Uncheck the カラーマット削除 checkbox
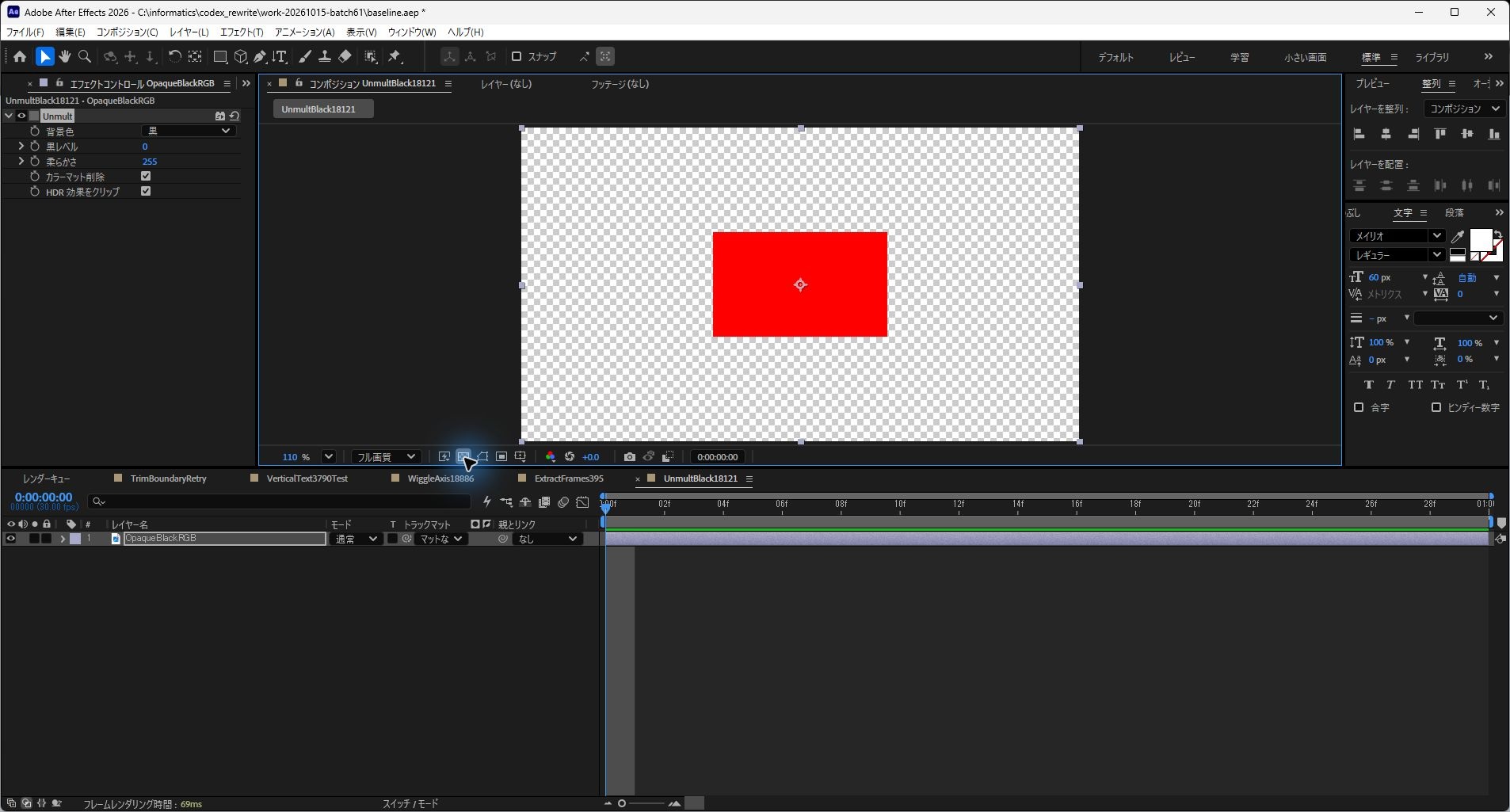1510x812 pixels. point(146,176)
